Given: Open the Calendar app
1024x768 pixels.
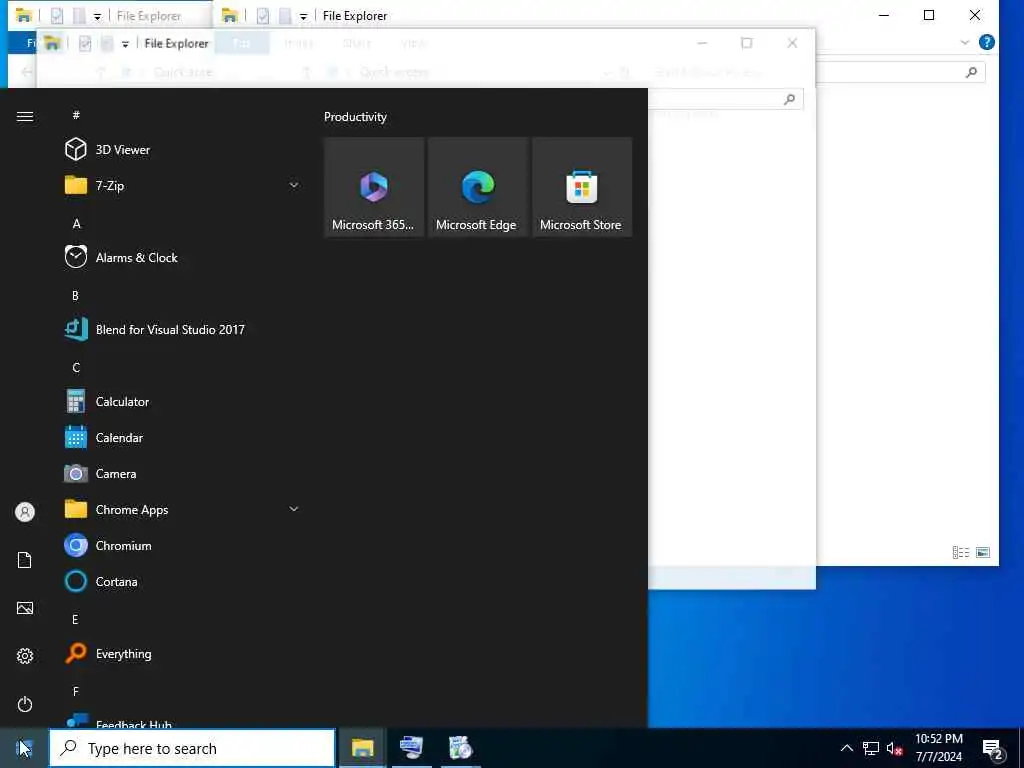Looking at the screenshot, I should point(184,438).
